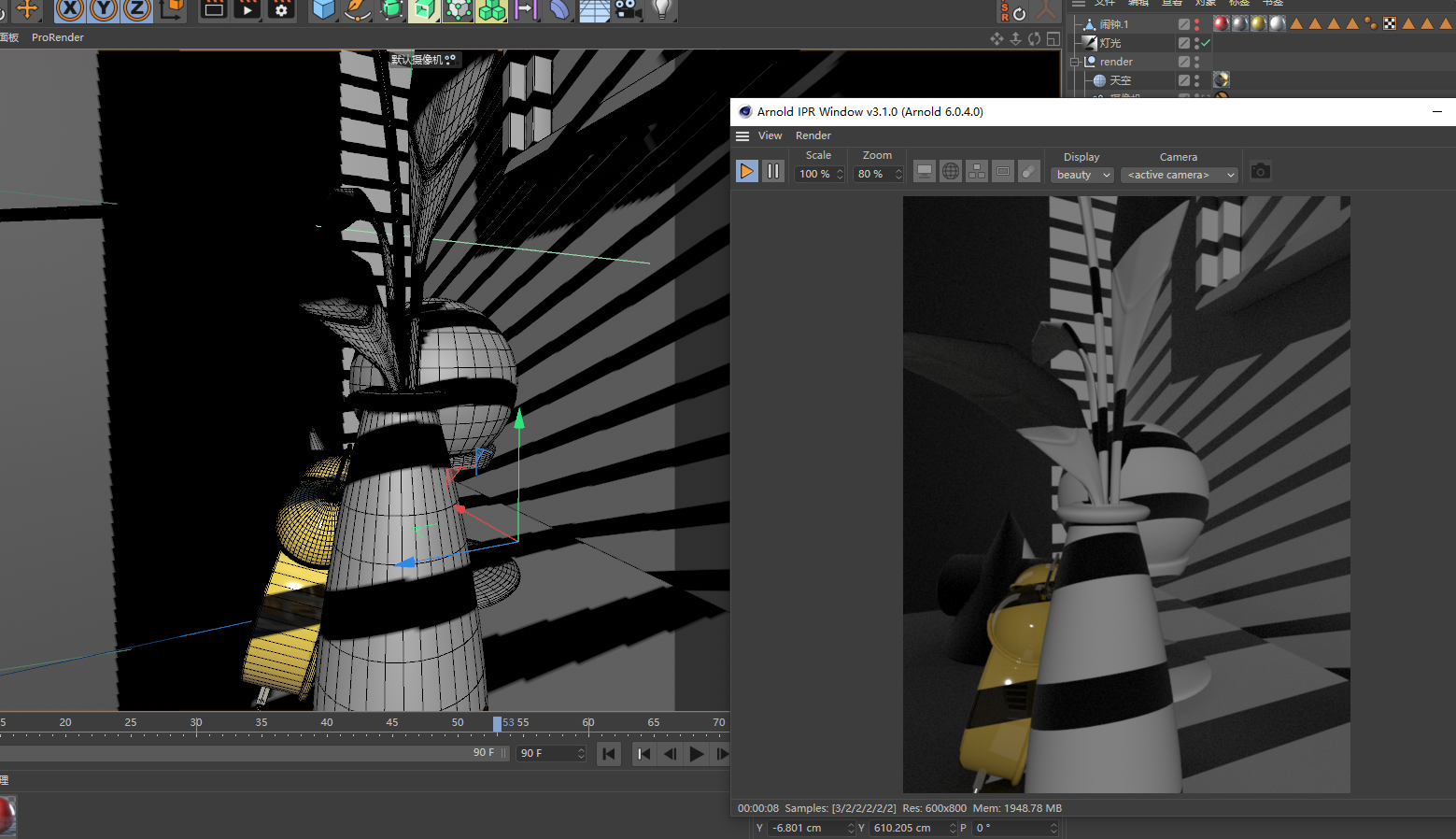Open Render menu in Arnold IPR
This screenshot has height=839, width=1456.
pos(813,135)
